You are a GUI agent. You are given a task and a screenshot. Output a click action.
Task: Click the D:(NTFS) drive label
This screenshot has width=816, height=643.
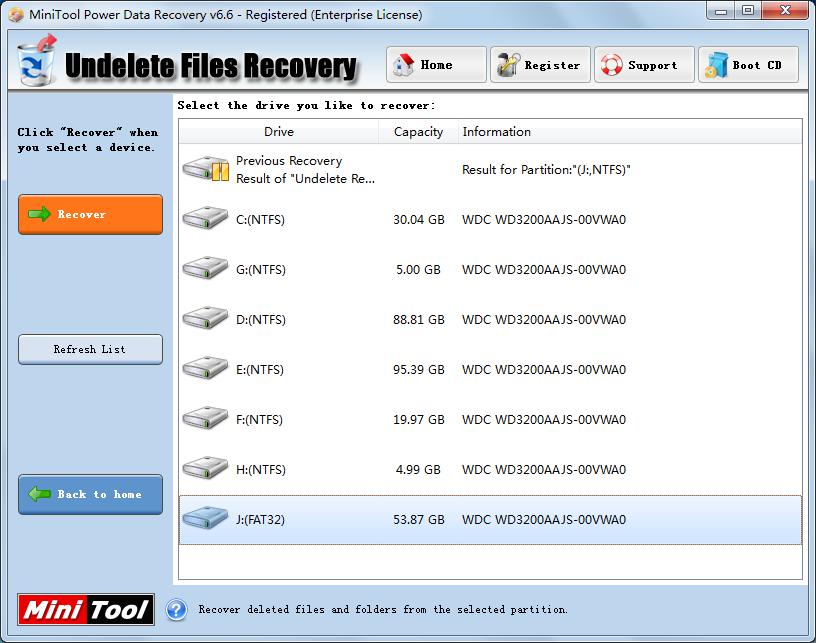pos(261,319)
